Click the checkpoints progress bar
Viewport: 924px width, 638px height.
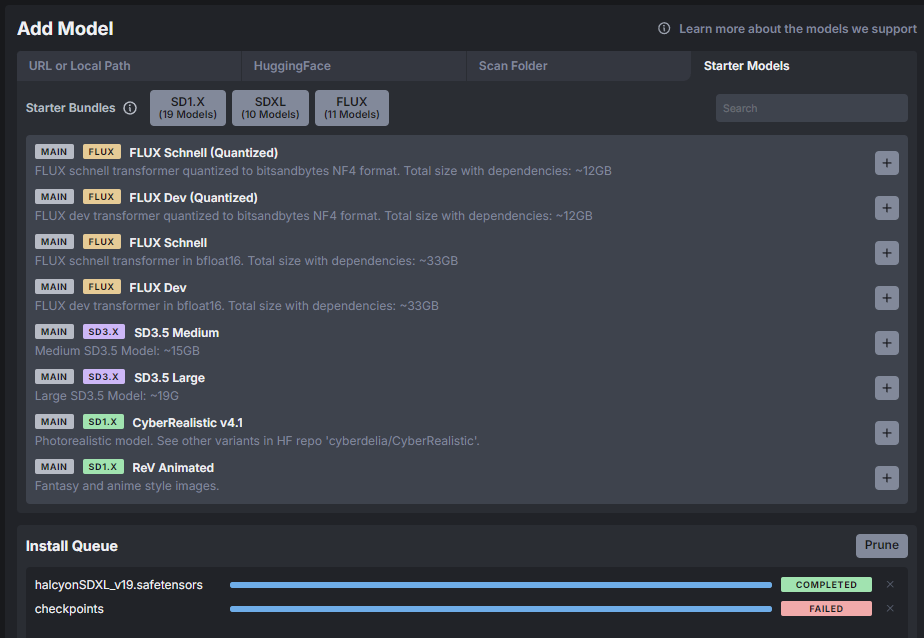pos(501,609)
